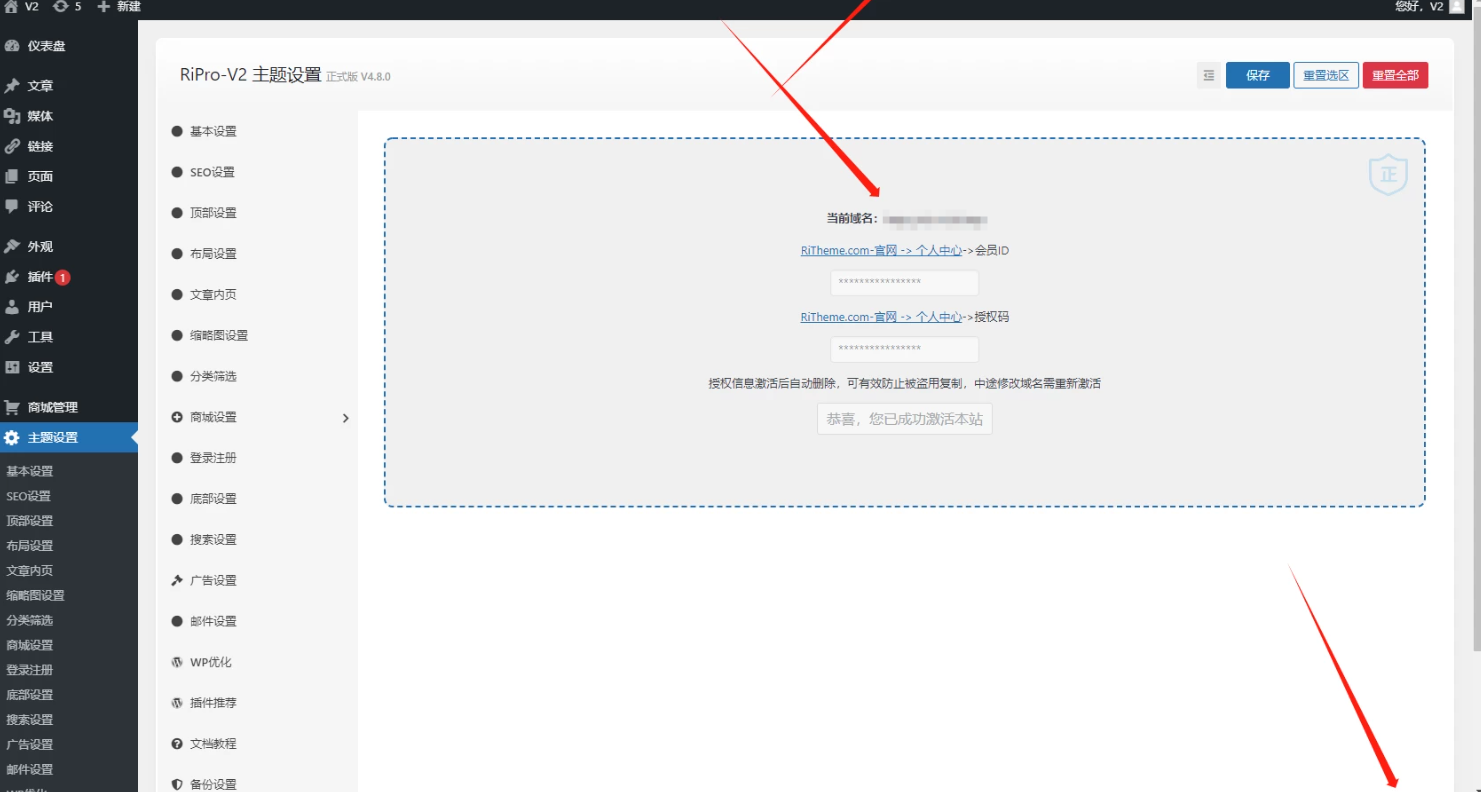This screenshot has height=792, width=1481.
Task: Click 布局设置 in the dark sidebar submenu
Action: tap(30, 546)
